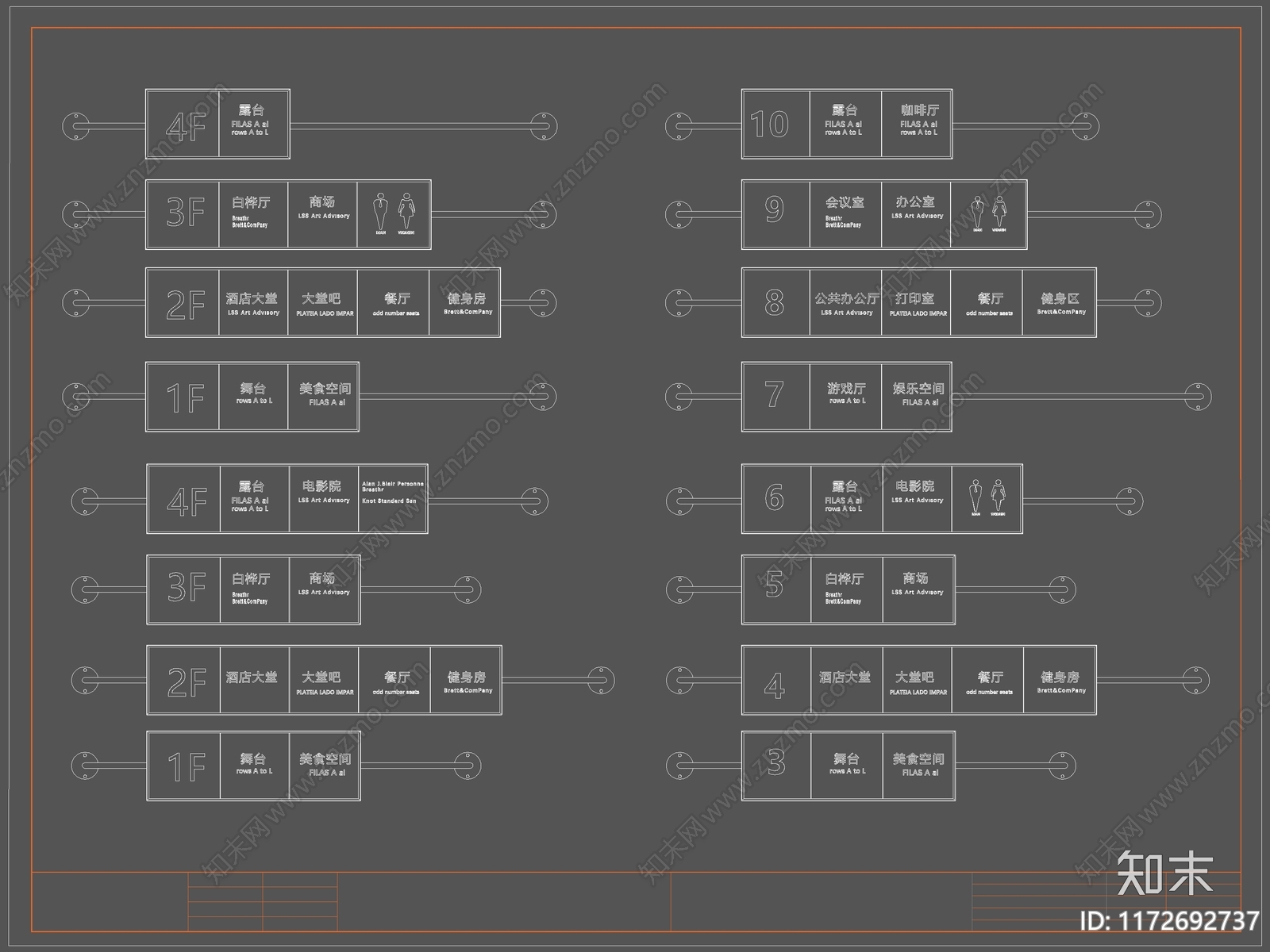Image resolution: width=1270 pixels, height=952 pixels.
Task: Select the floor number 10 on the sign
Action: pos(769,124)
